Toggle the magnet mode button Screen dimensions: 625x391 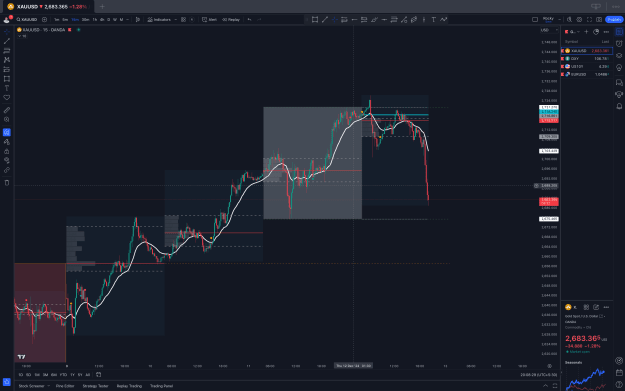pyautogui.click(x=7, y=132)
